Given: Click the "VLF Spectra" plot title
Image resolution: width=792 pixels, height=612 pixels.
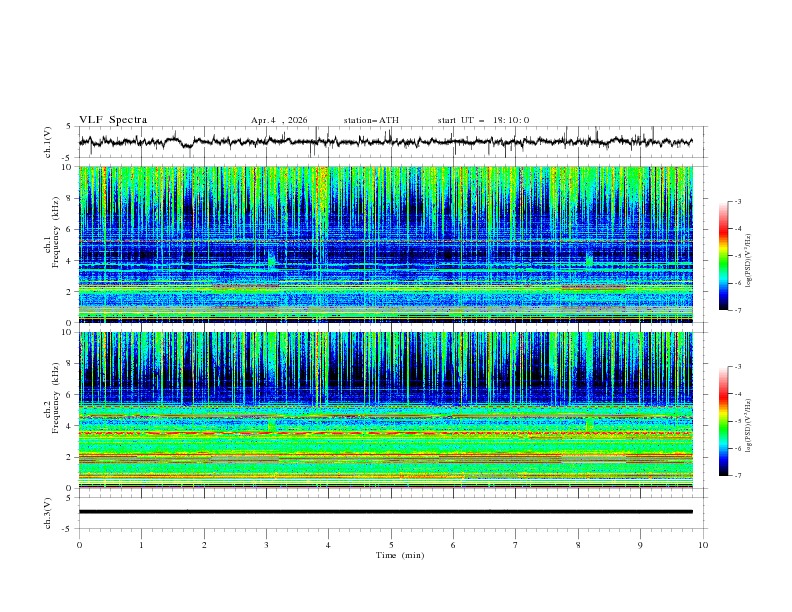Looking at the screenshot, I should click(113, 120).
